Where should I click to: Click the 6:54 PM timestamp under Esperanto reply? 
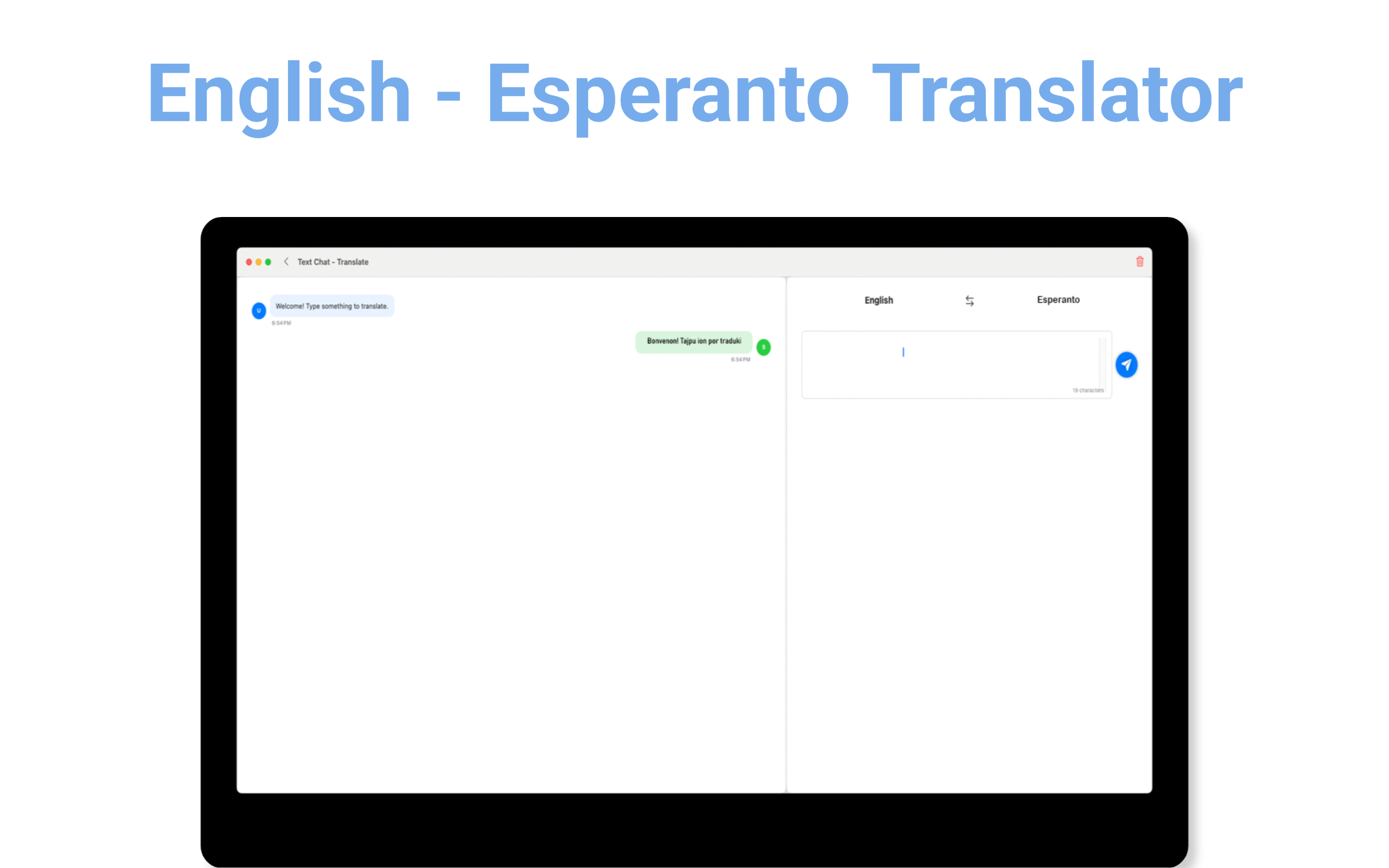740,359
